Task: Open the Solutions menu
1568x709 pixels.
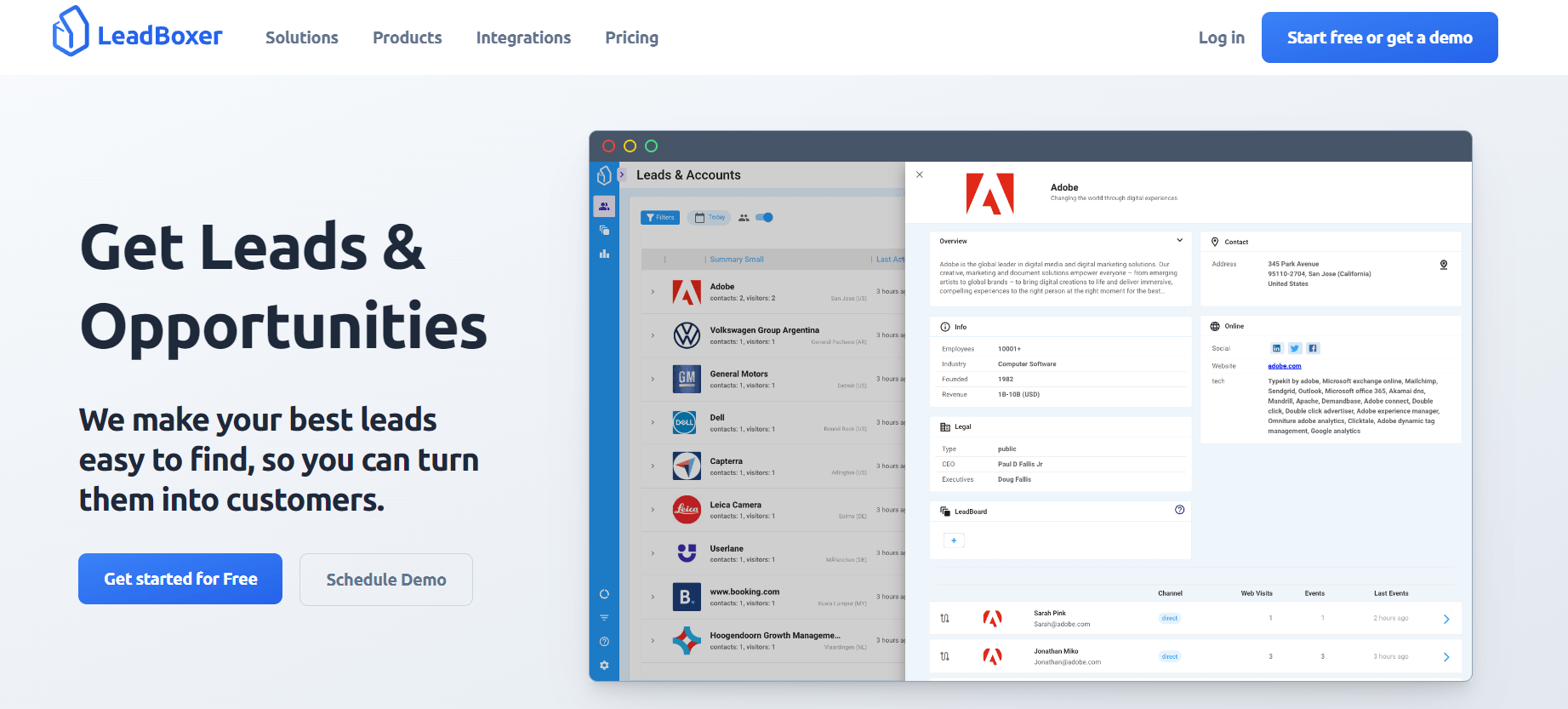Action: pyautogui.click(x=302, y=37)
